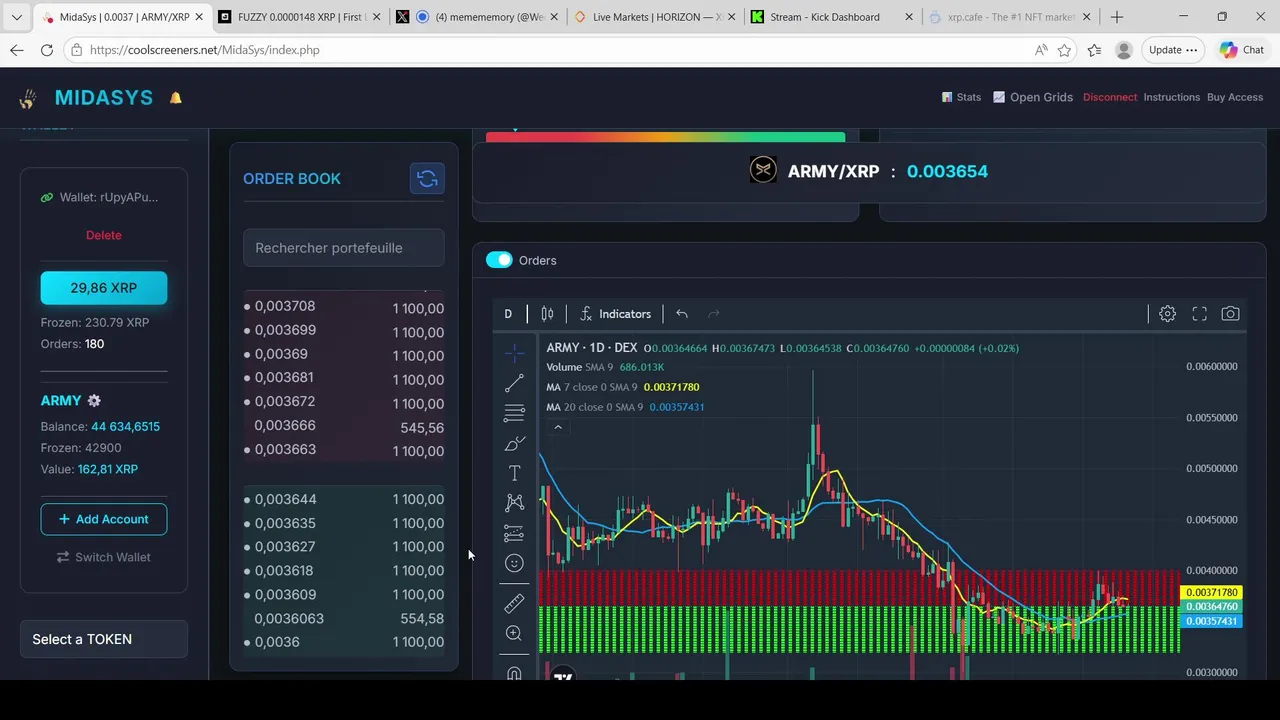Screen dimensions: 1280x720
Task: Click the 29,86 XRP balance button
Action: 104,288
